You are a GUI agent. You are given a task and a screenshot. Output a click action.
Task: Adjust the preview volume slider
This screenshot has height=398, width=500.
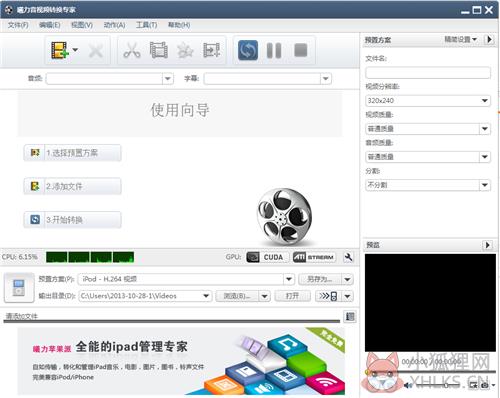click(x=438, y=385)
